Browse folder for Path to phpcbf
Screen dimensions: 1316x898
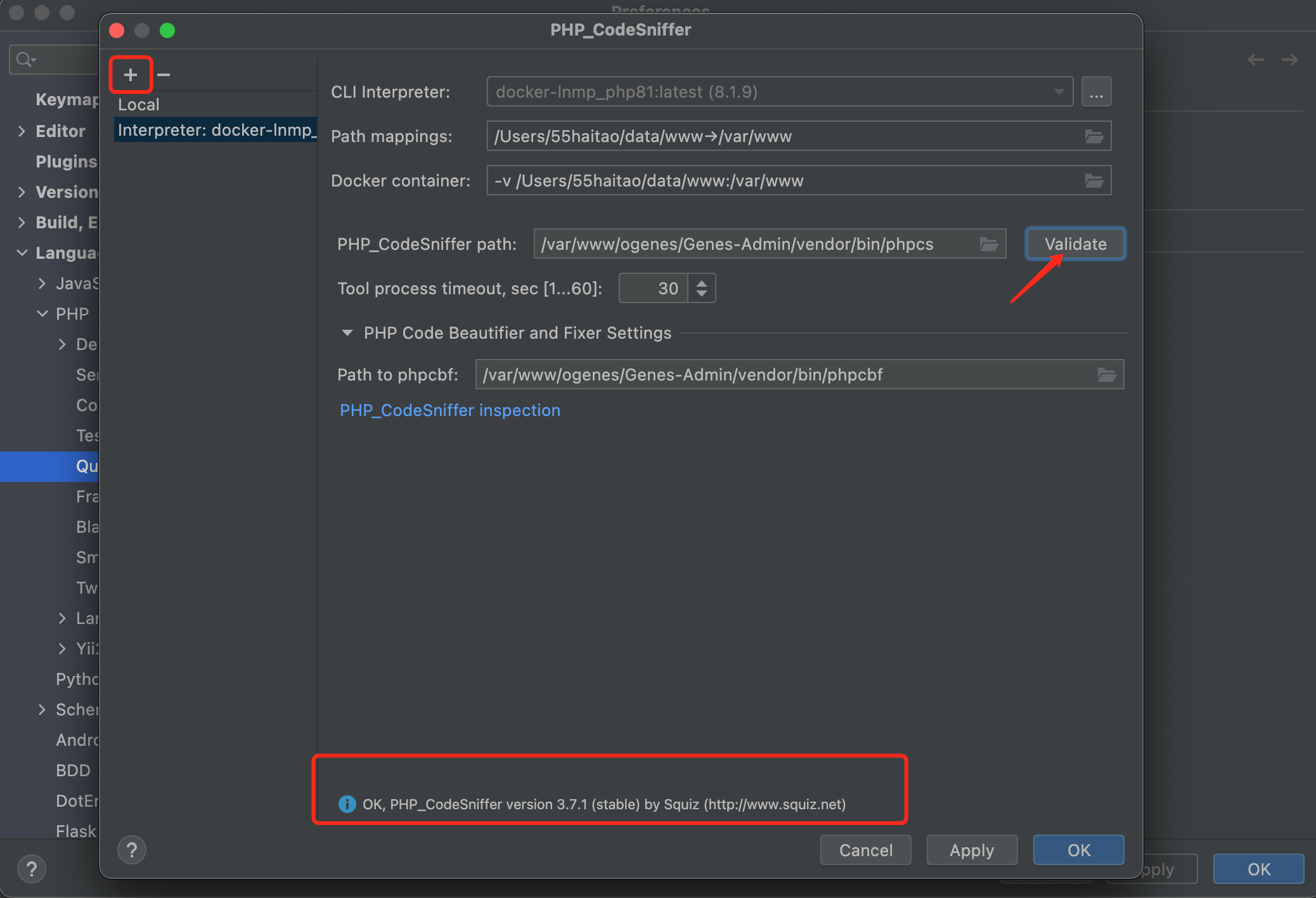click(1106, 375)
